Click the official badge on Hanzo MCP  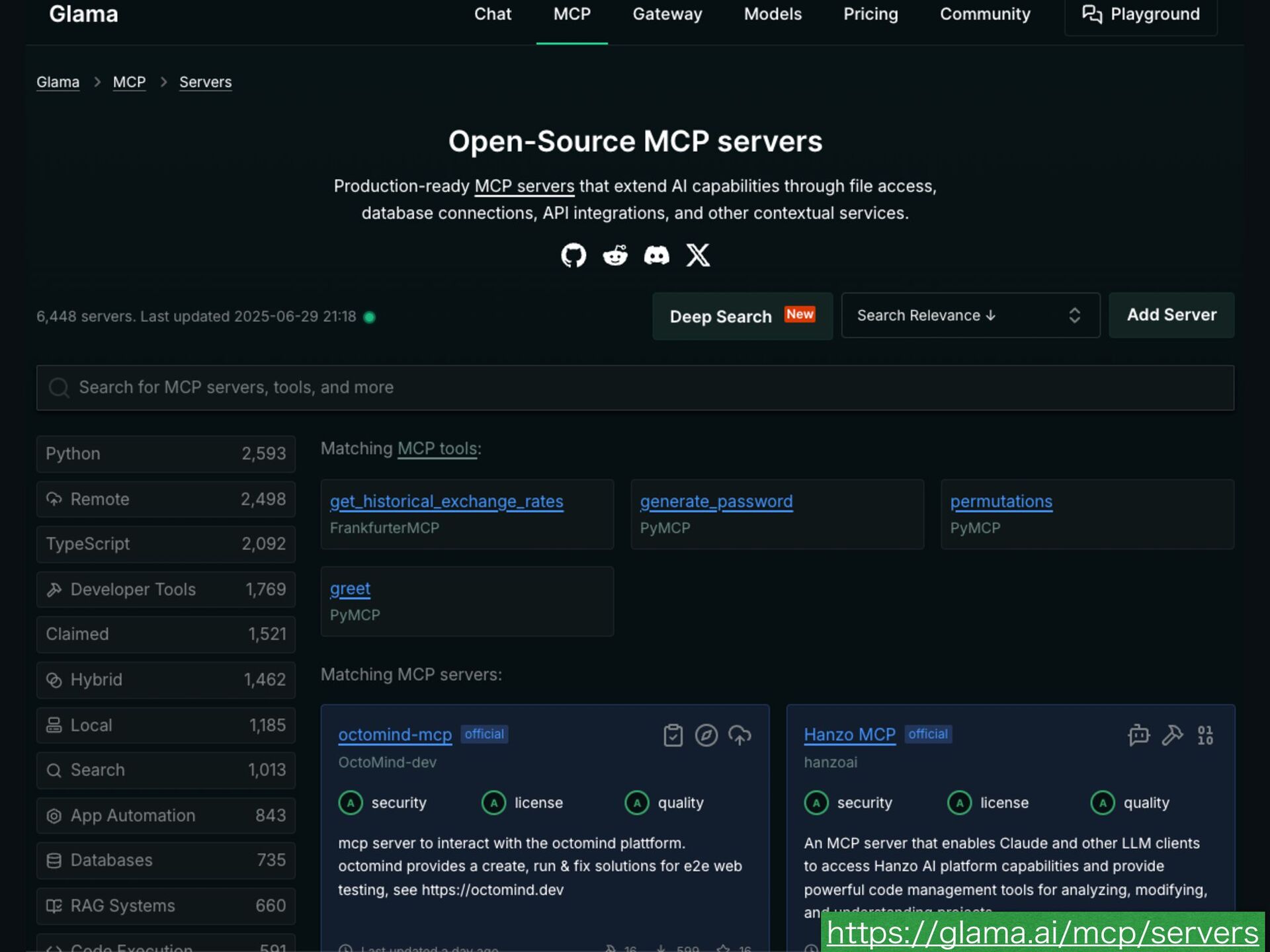[x=928, y=734]
